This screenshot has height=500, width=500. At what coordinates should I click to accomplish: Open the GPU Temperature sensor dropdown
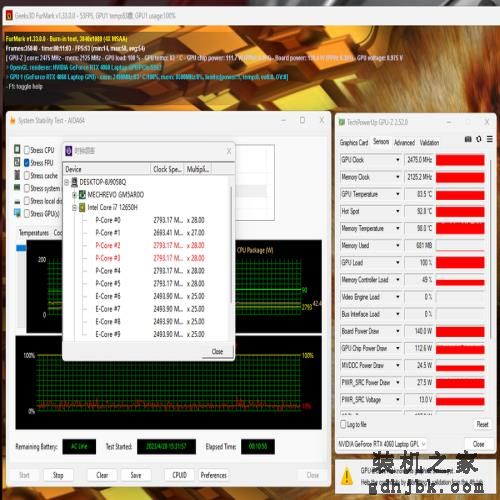coord(398,194)
